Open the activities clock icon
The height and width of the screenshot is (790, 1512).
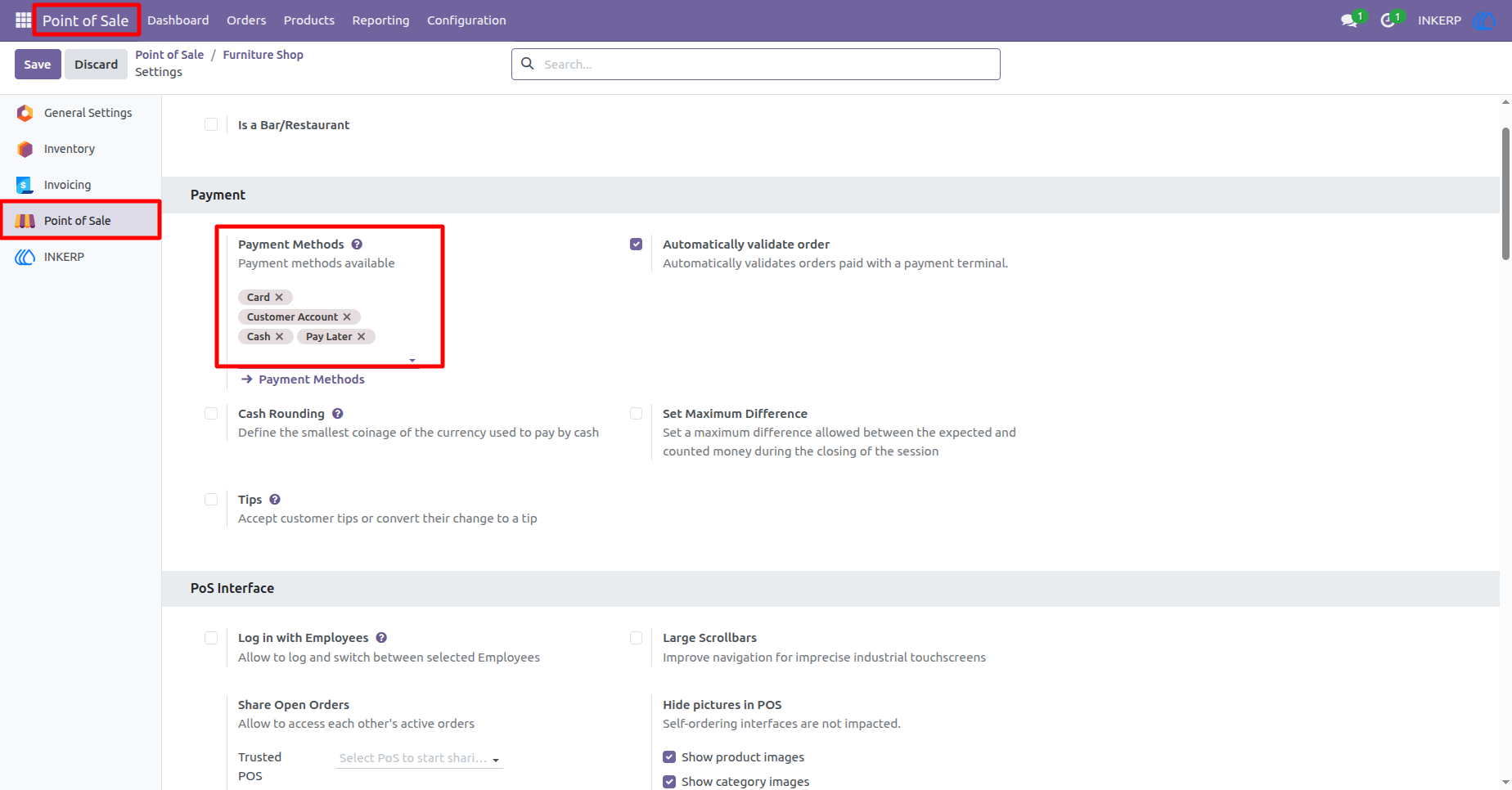pyautogui.click(x=1388, y=20)
